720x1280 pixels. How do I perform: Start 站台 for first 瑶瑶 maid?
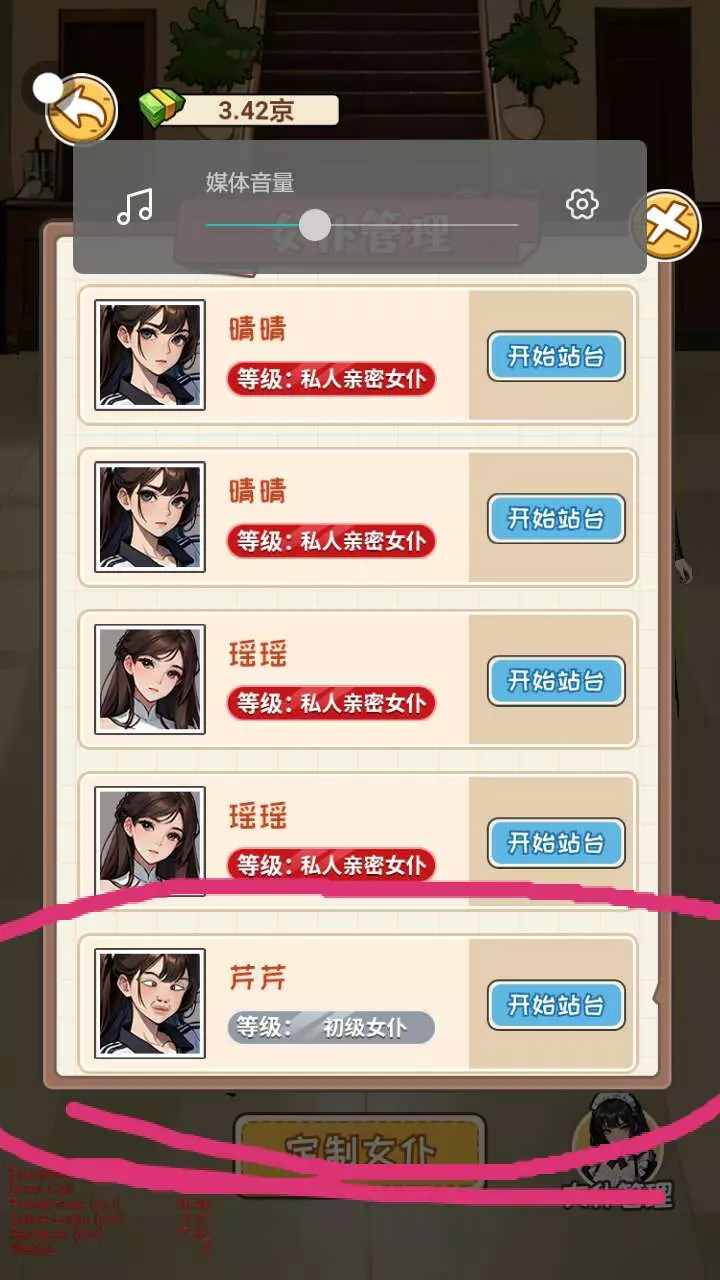pyautogui.click(x=556, y=680)
